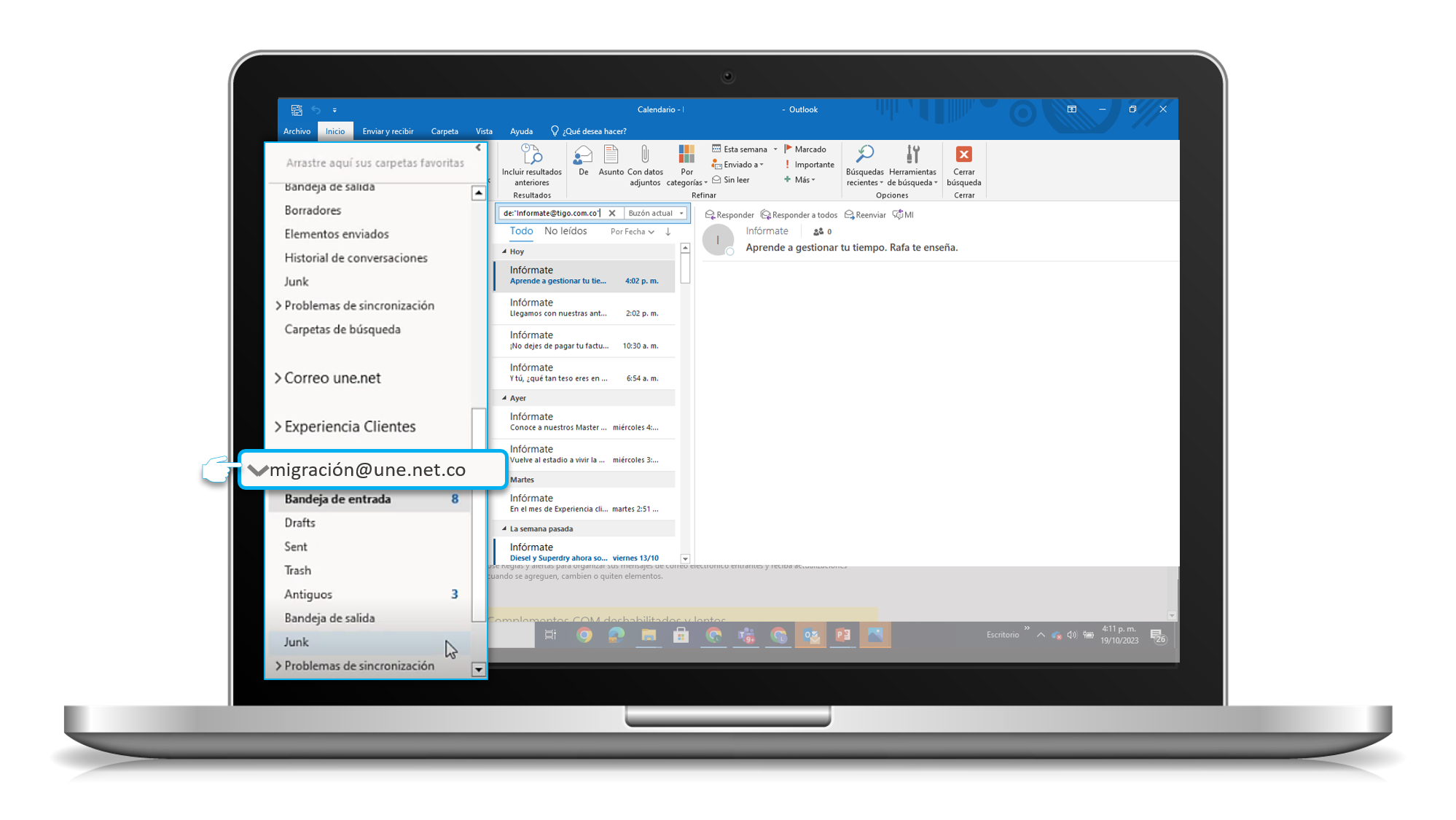Open Chrome from the taskbar

click(584, 635)
